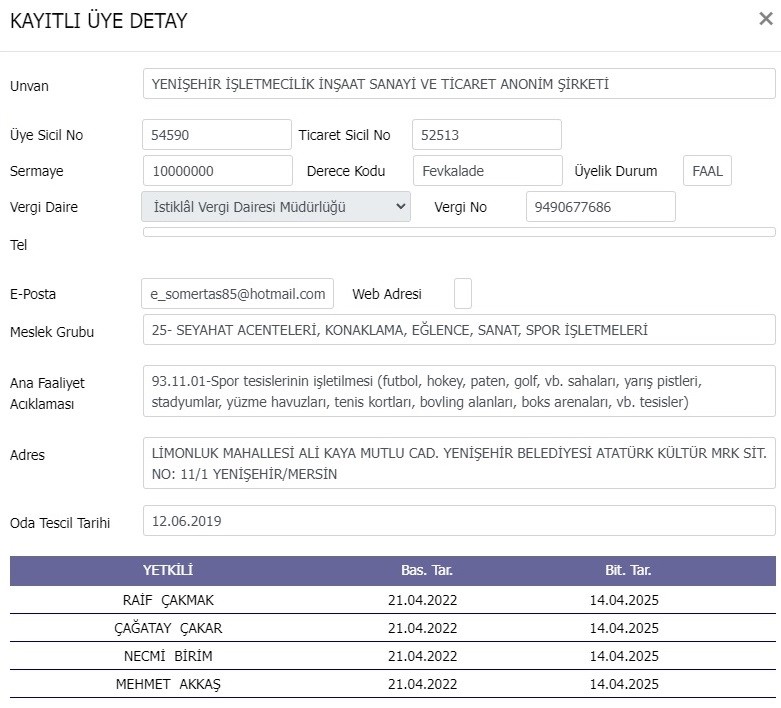This screenshot has width=781, height=708.
Task: Select the empty Web Adresi box
Action: (463, 294)
